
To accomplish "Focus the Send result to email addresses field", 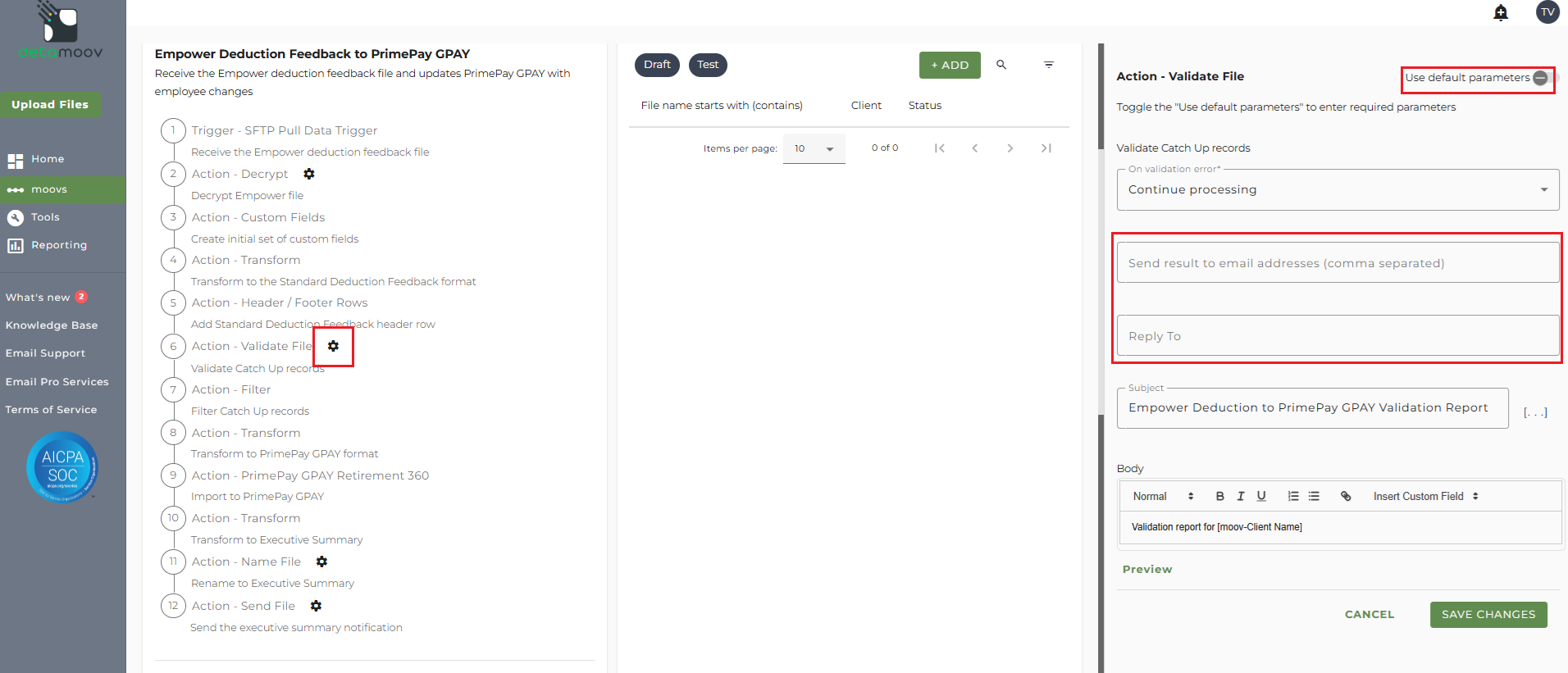I will click(x=1338, y=262).
